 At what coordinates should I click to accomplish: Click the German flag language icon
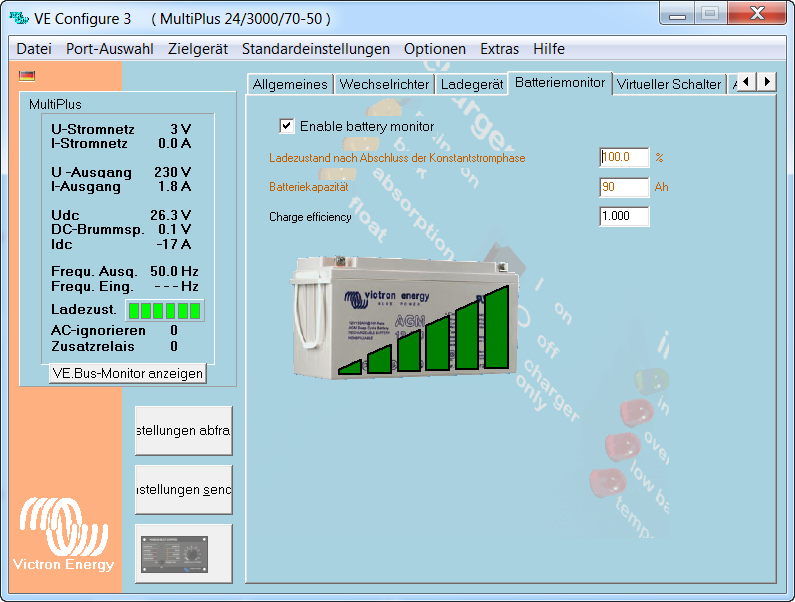(x=27, y=75)
